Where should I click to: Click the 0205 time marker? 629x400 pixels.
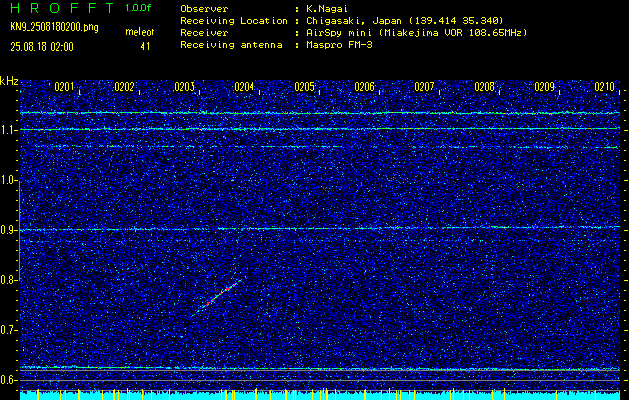click(304, 87)
